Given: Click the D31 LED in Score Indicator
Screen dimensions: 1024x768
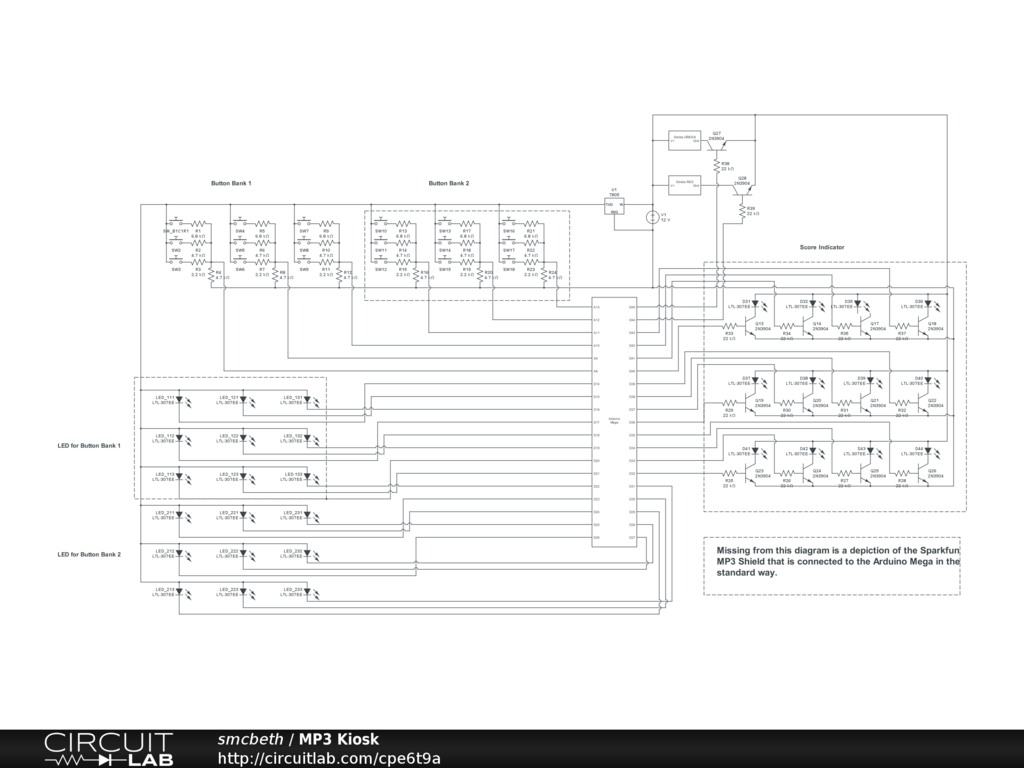Looking at the screenshot, I should 755,304.
